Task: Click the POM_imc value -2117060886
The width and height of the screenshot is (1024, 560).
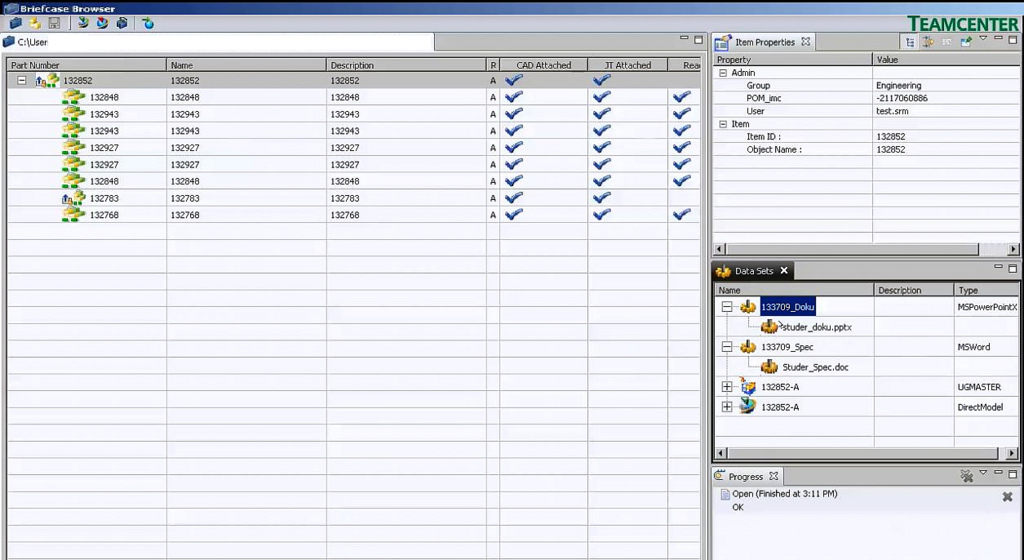Action: [902, 99]
